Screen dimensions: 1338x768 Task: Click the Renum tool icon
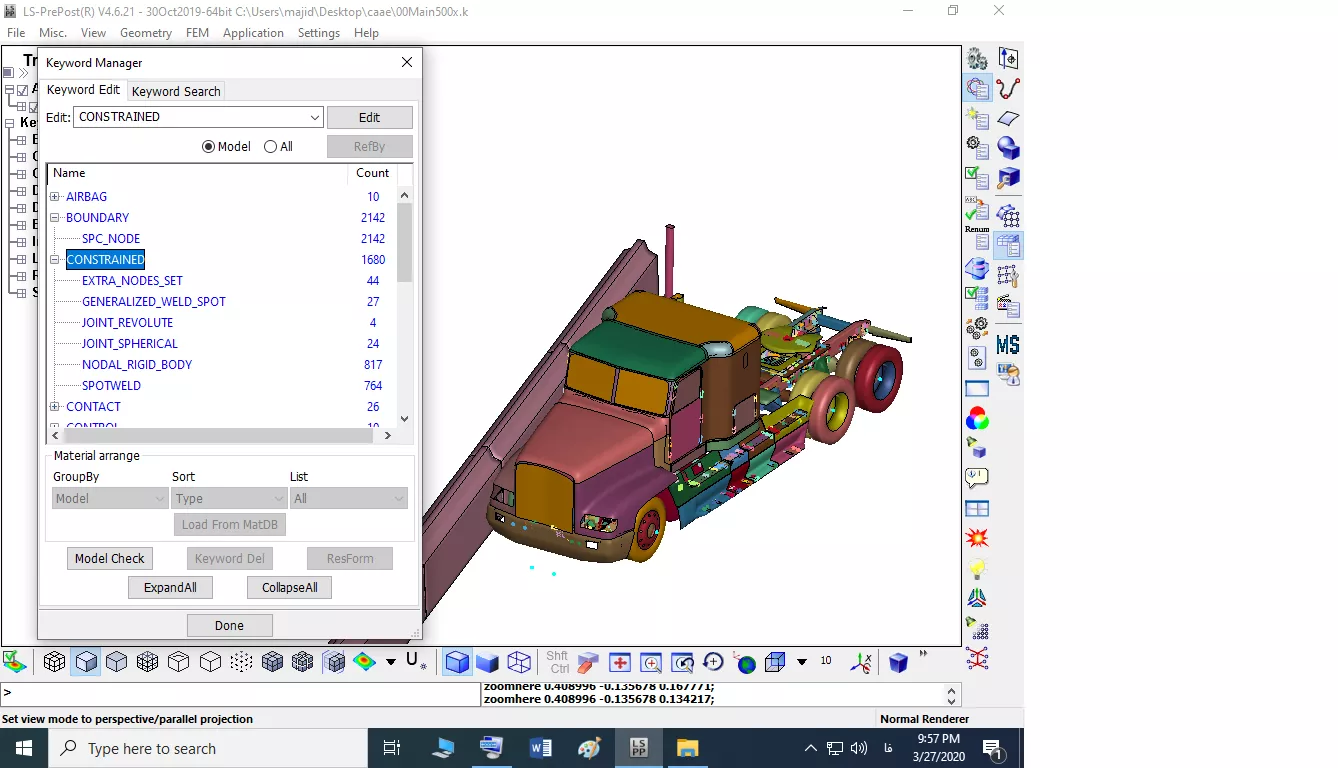[977, 215]
